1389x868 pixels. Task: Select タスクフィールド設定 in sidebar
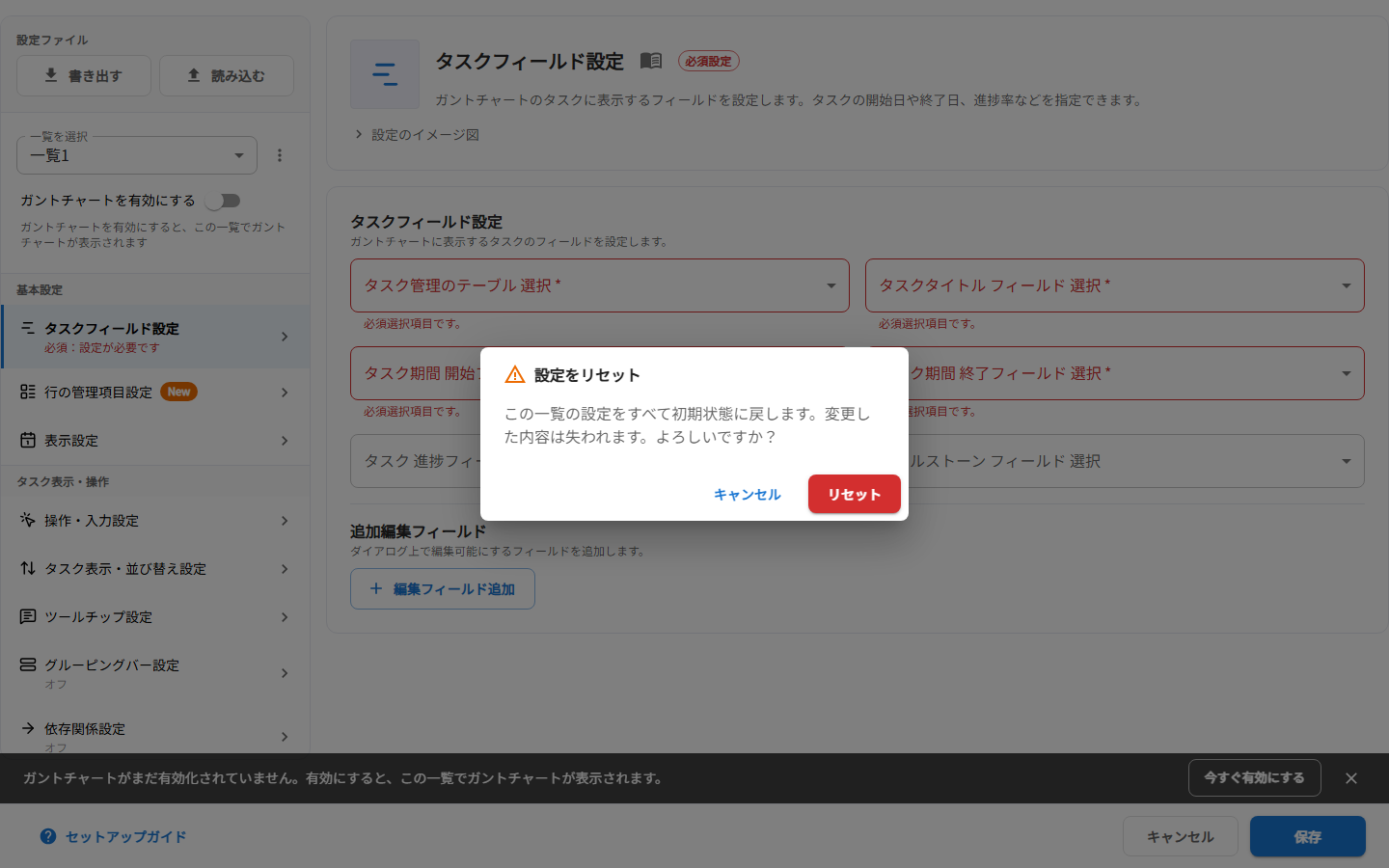click(x=155, y=337)
